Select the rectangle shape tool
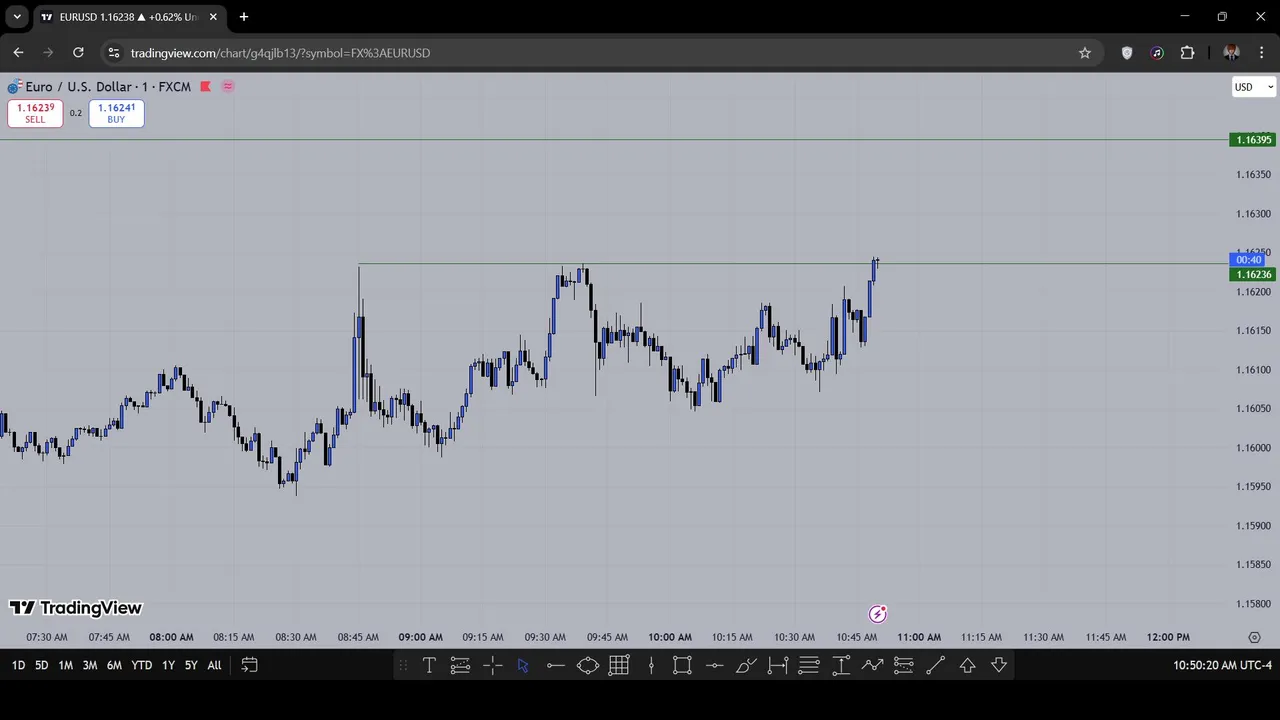 682,665
